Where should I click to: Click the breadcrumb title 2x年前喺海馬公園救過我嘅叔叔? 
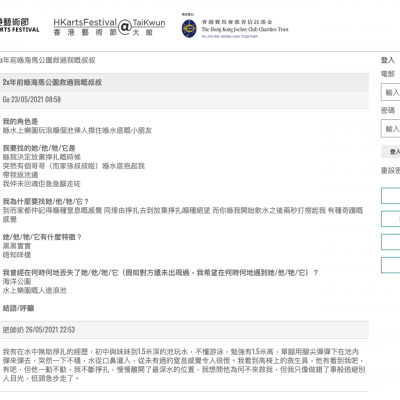coord(47,60)
